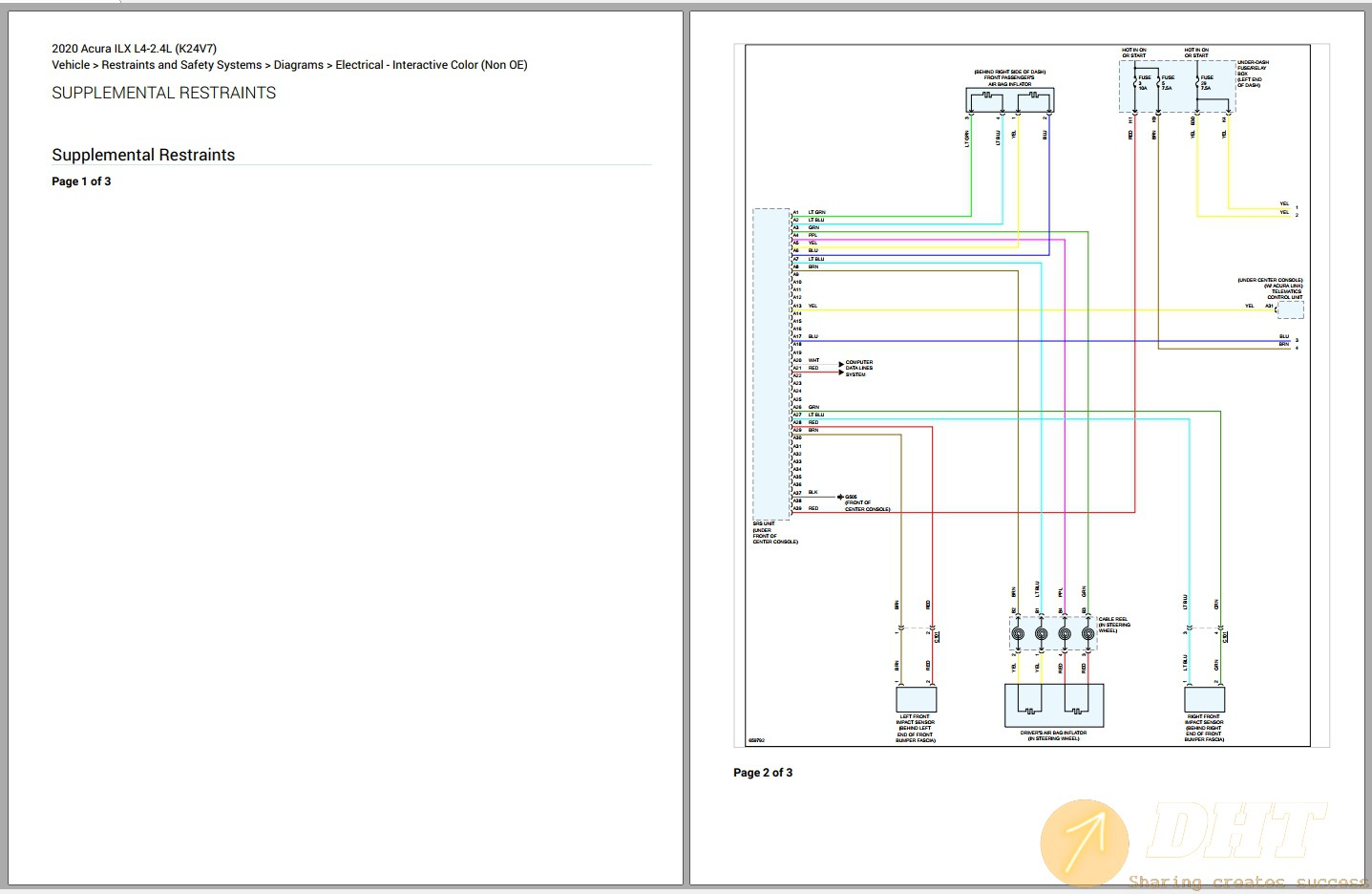Screen dimensions: 1372x894
Task: Click pin A37 BLK on SRS unit
Action: 806,493
